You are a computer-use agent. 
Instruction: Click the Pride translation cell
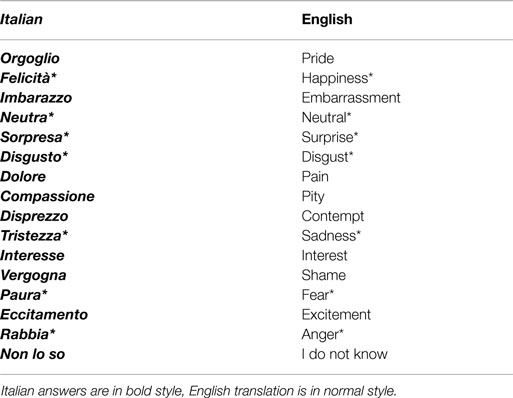point(318,58)
